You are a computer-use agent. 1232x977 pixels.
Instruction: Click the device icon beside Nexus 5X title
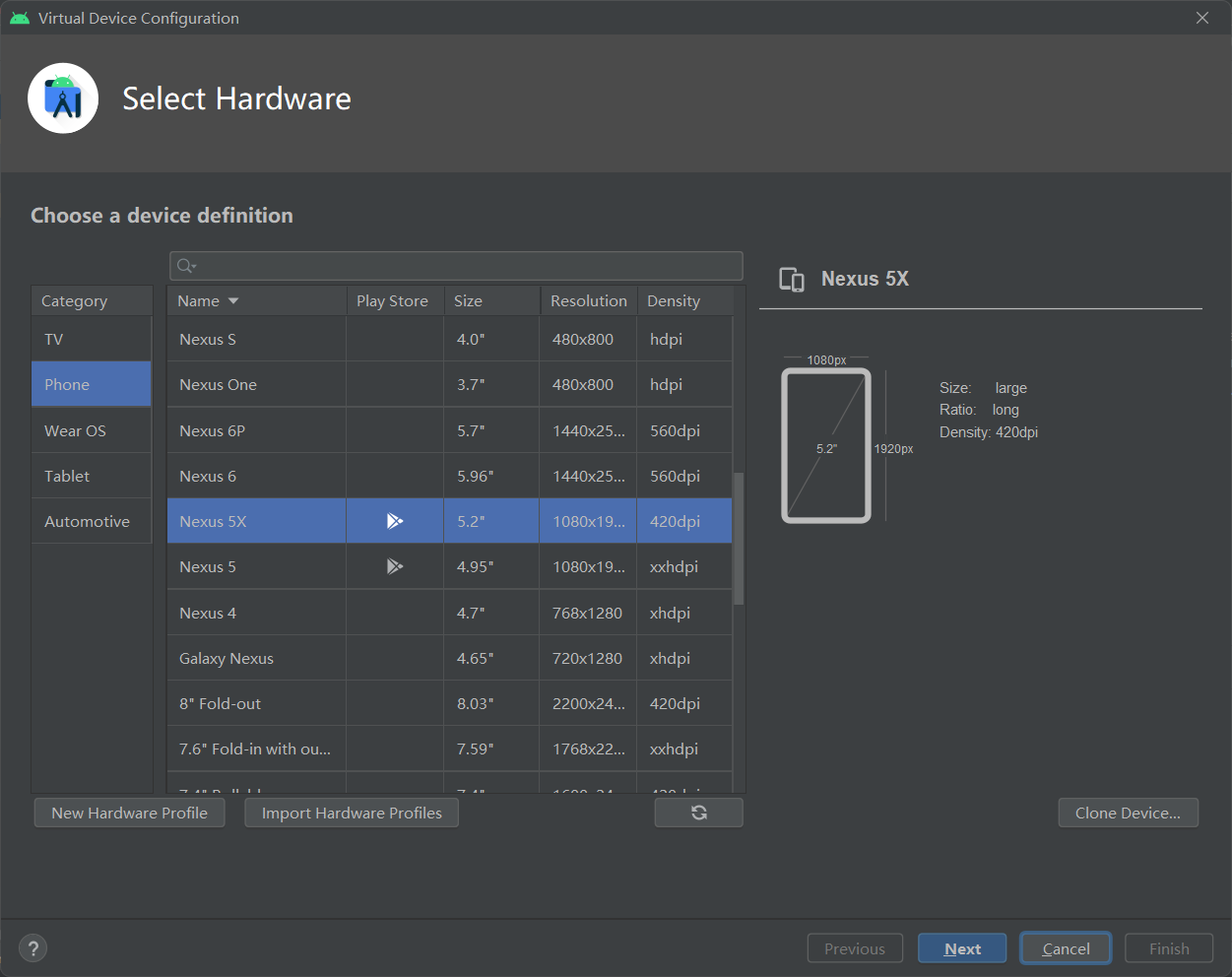(792, 280)
